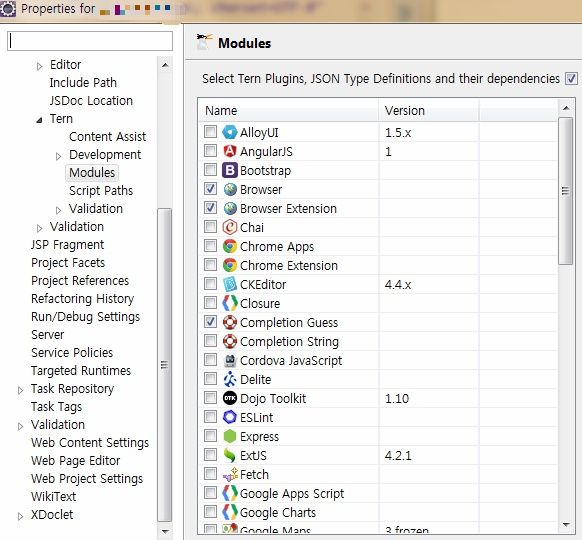Click the AlloyUI module icon
This screenshot has height=540, width=582.
(230, 132)
